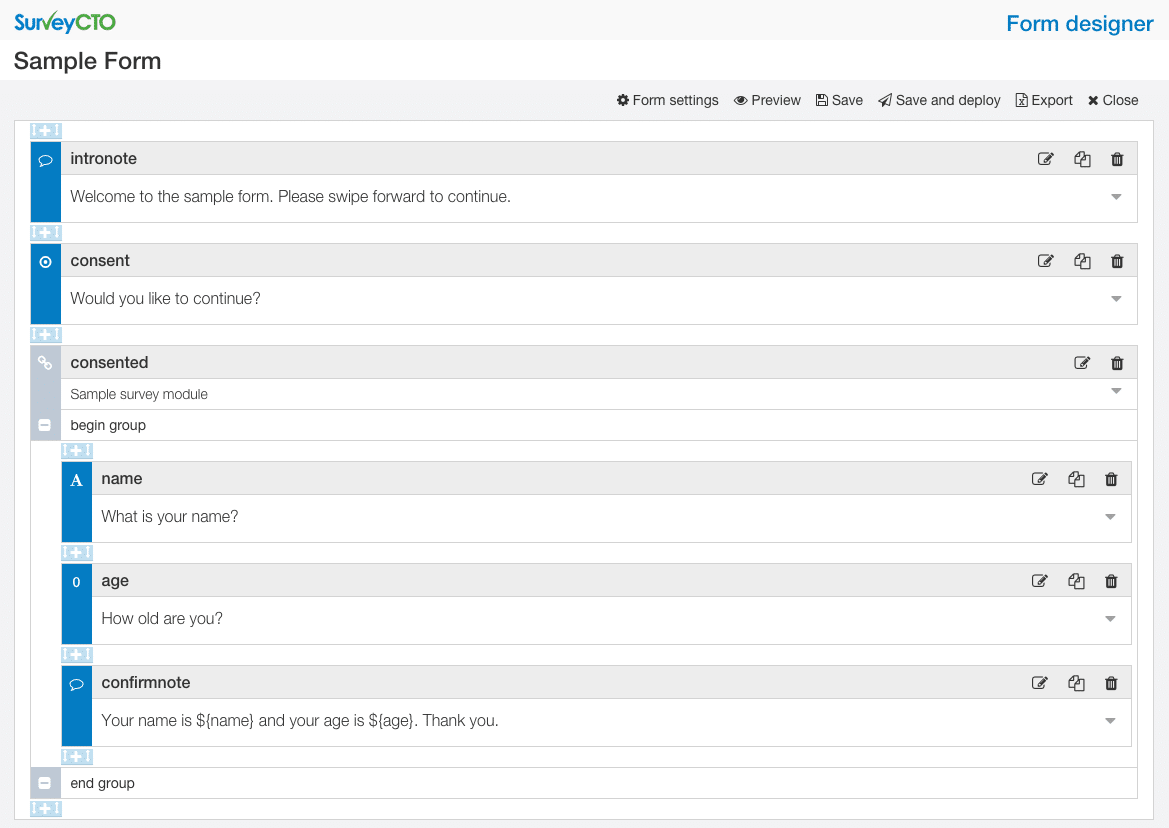Duplicate the age field

pyautogui.click(x=1076, y=581)
